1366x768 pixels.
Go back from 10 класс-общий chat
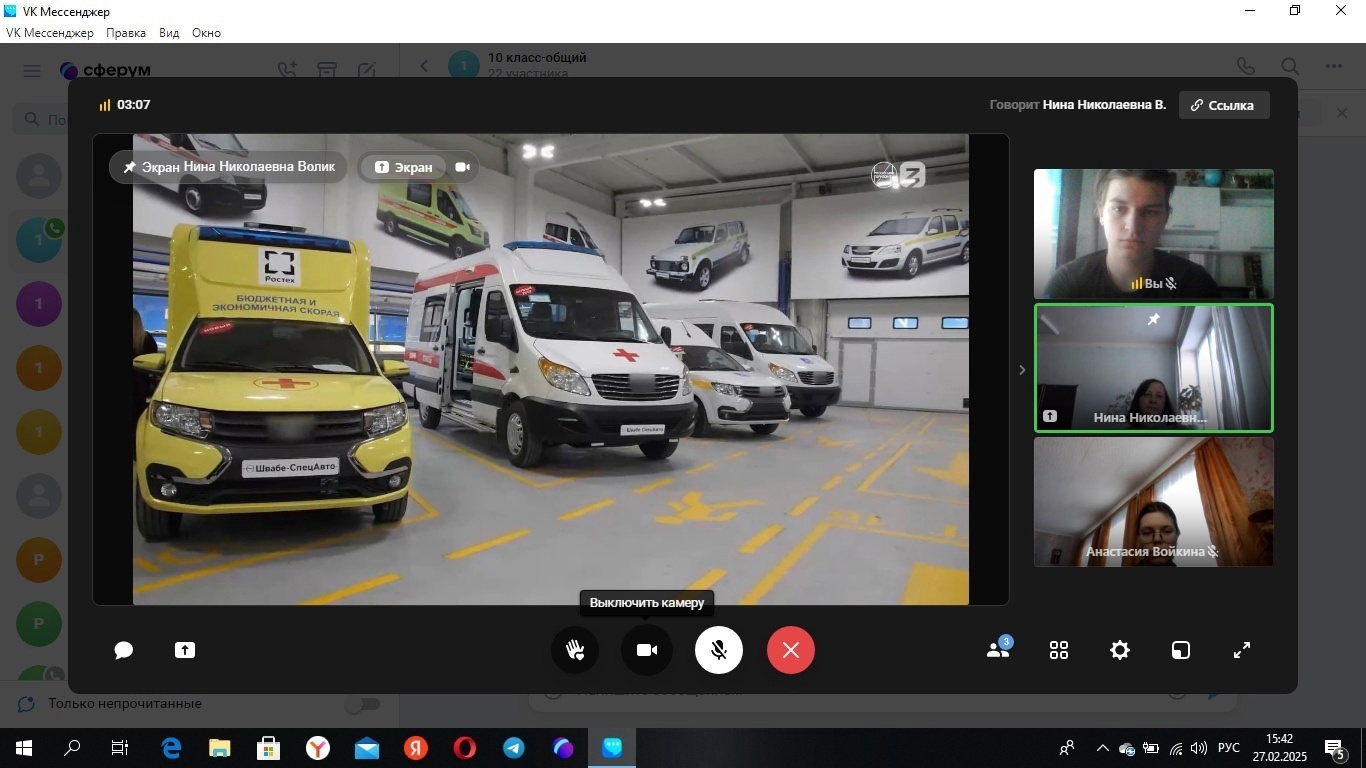pos(424,66)
